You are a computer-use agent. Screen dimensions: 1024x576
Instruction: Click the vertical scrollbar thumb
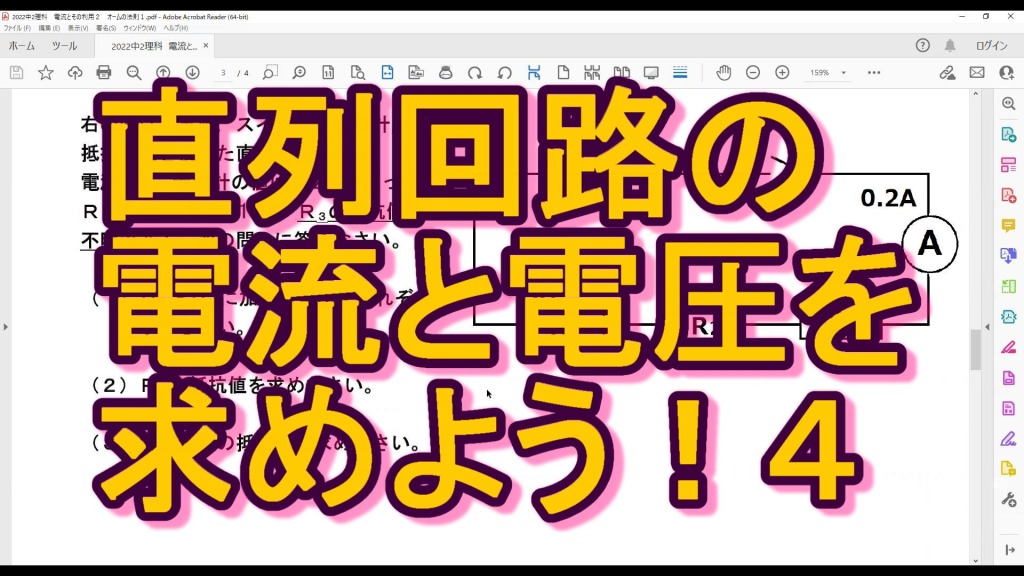(975, 350)
